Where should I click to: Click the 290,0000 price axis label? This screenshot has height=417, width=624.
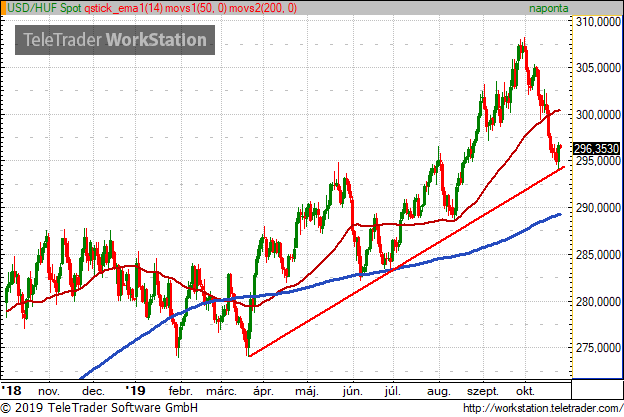pos(599,208)
